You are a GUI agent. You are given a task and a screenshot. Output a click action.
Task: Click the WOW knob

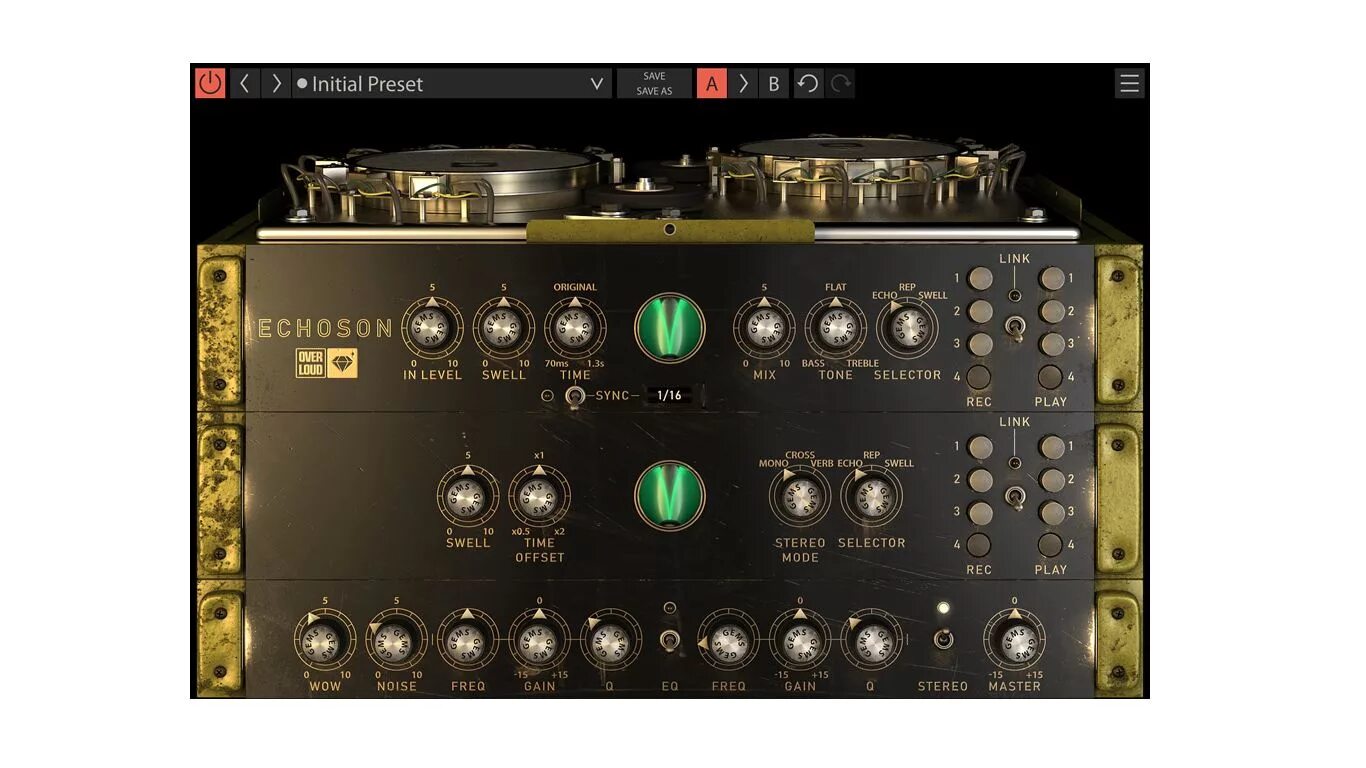click(325, 640)
